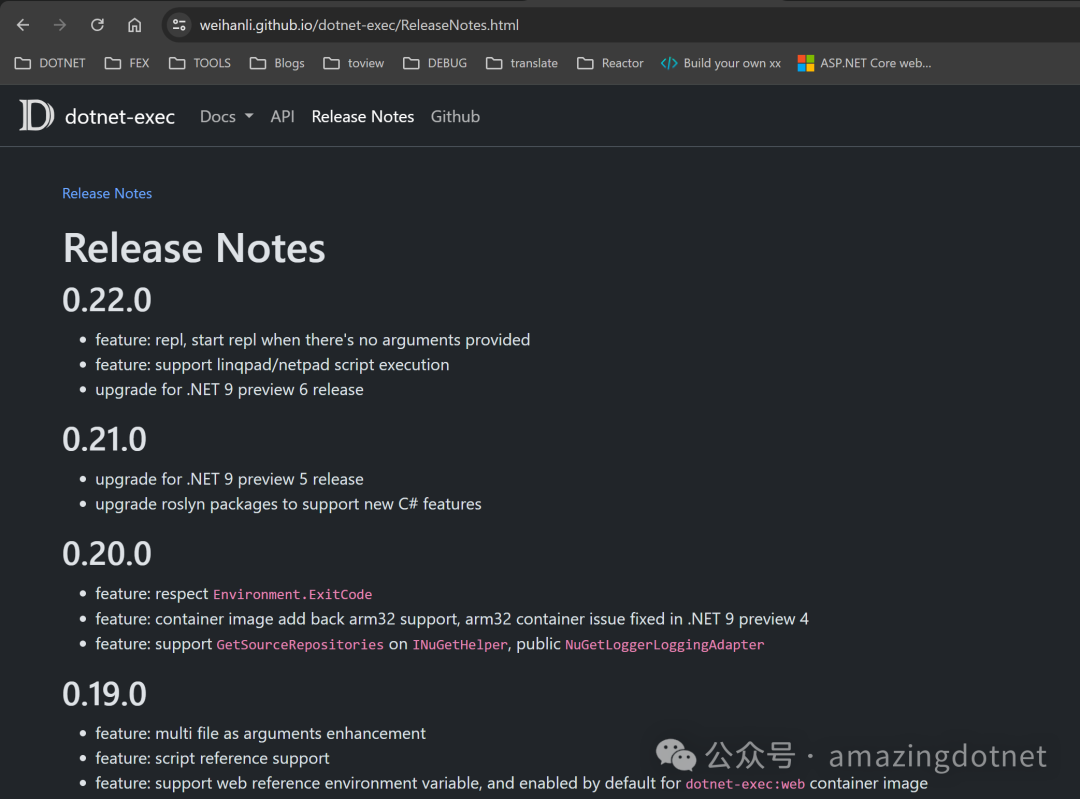The width and height of the screenshot is (1080, 799).
Task: Open the DOTNET bookmarks folder
Action: coord(50,63)
